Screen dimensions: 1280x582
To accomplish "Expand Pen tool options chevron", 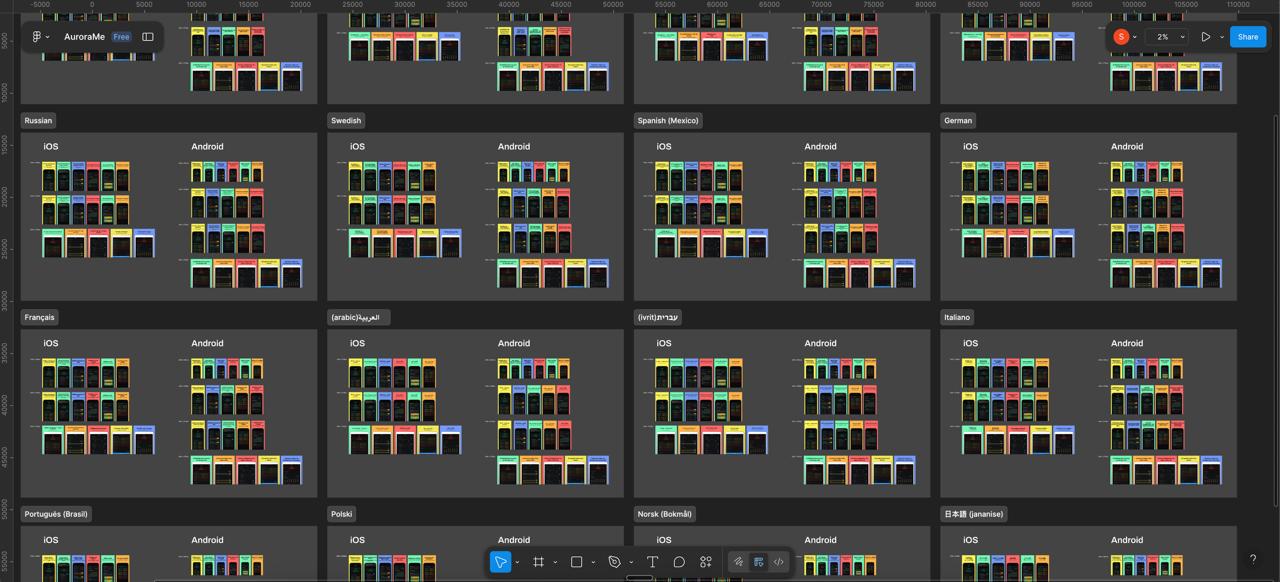I will [631, 562].
